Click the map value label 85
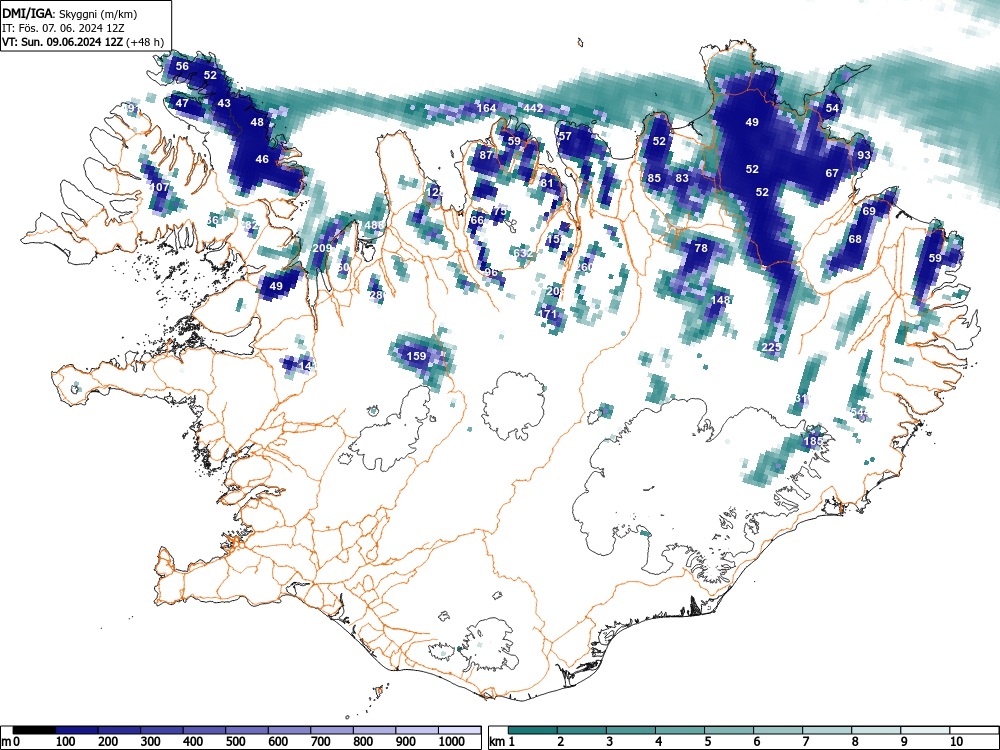The image size is (1000, 750). coord(654,179)
